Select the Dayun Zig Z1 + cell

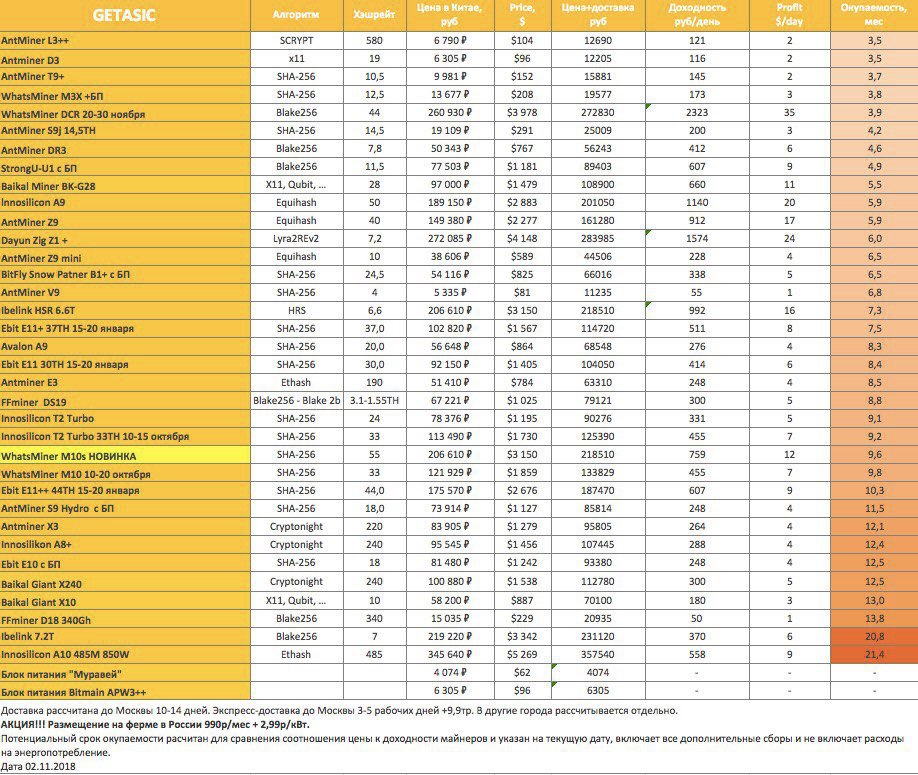coord(125,239)
